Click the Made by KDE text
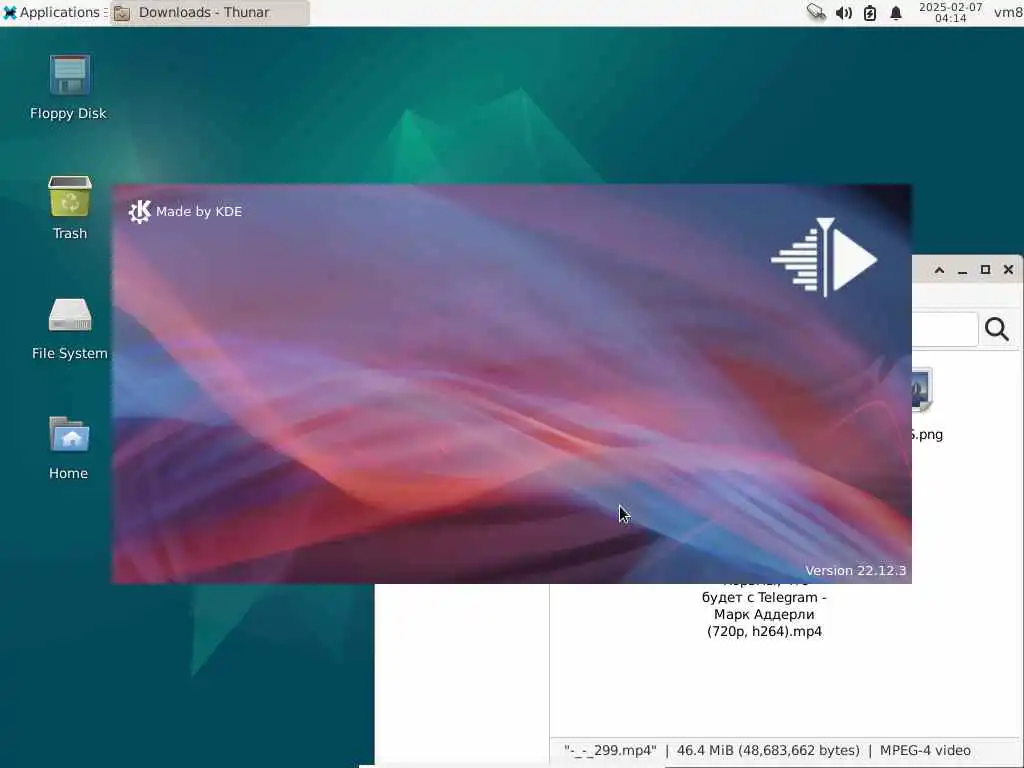This screenshot has height=768, width=1024. coord(199,212)
